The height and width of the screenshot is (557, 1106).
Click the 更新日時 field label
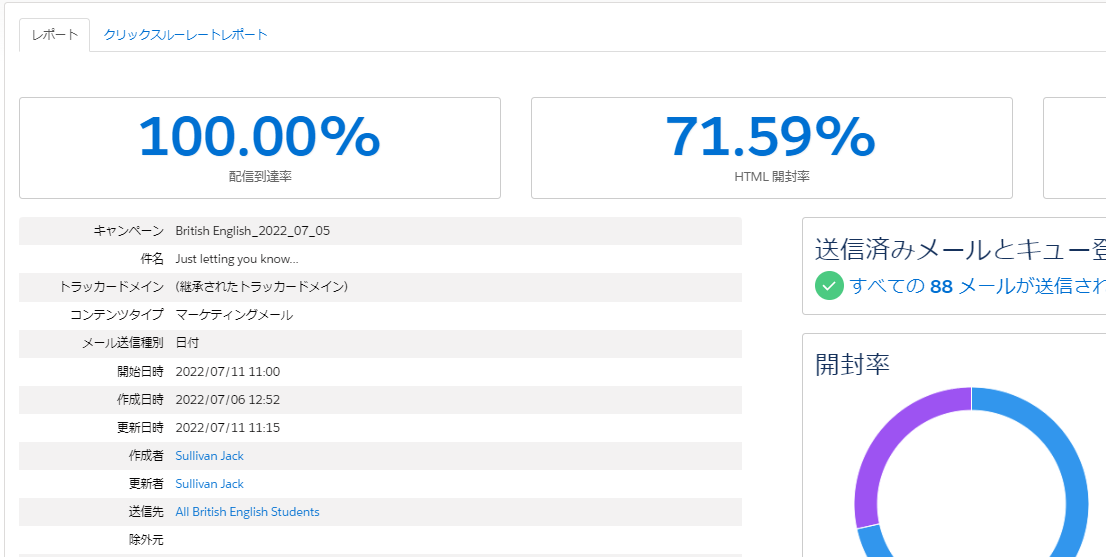[x=140, y=428]
